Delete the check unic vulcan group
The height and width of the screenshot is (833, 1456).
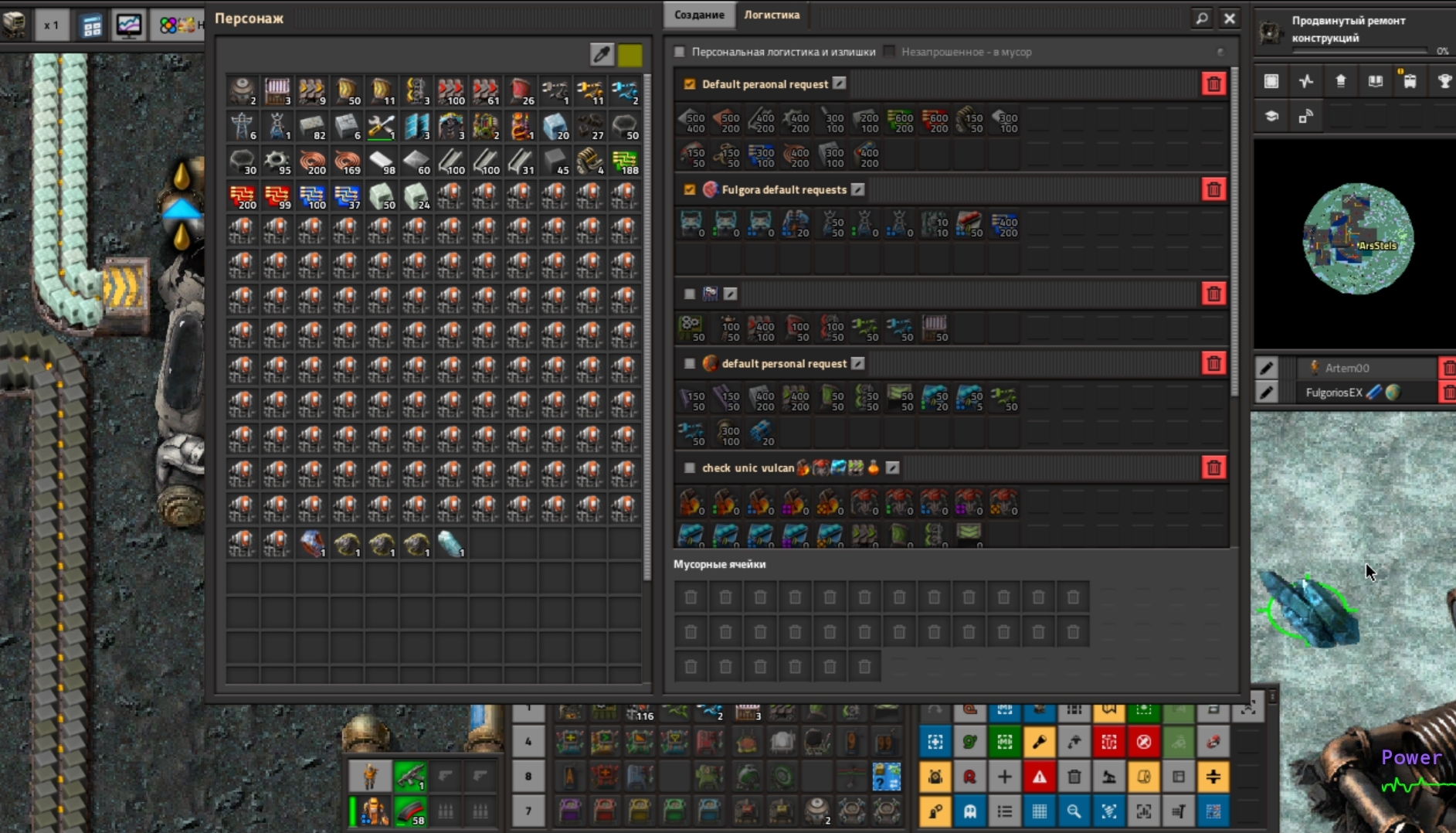pyautogui.click(x=1213, y=467)
